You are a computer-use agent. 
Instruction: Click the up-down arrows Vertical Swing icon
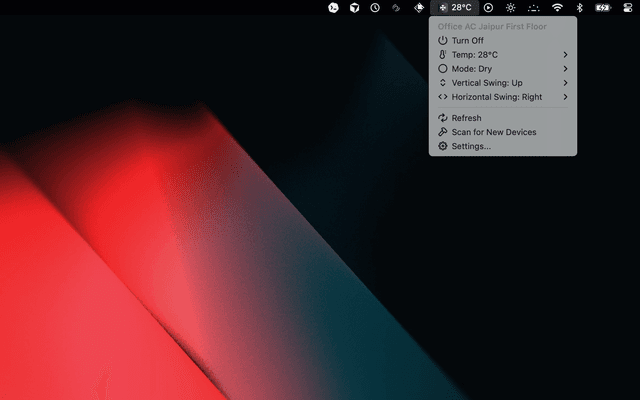[442, 82]
